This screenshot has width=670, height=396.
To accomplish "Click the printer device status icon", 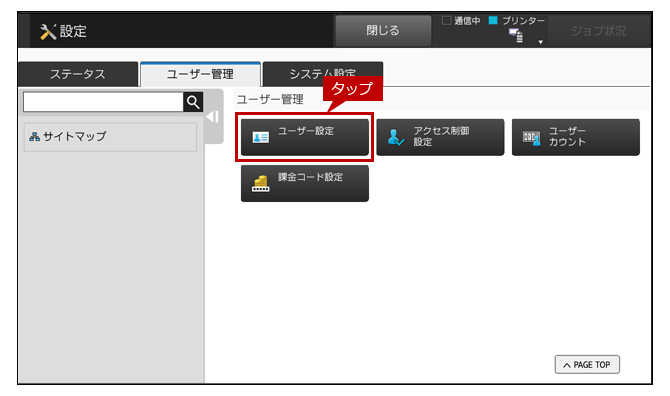I will click(x=516, y=36).
